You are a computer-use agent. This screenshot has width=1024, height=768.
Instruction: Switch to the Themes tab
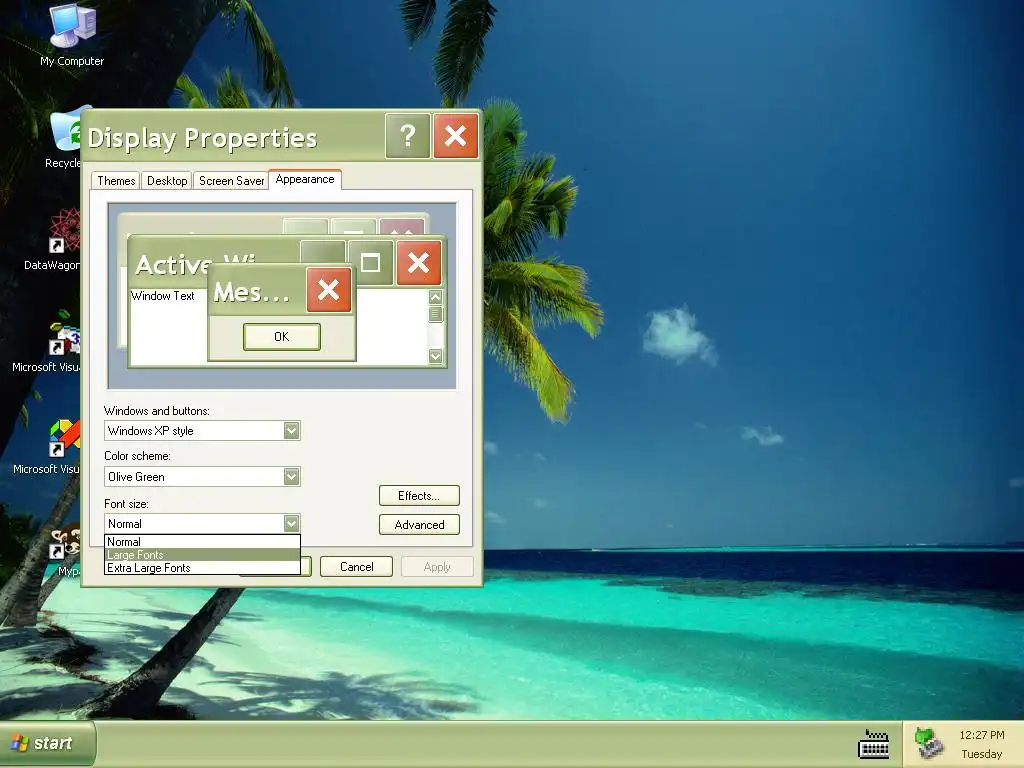[116, 181]
